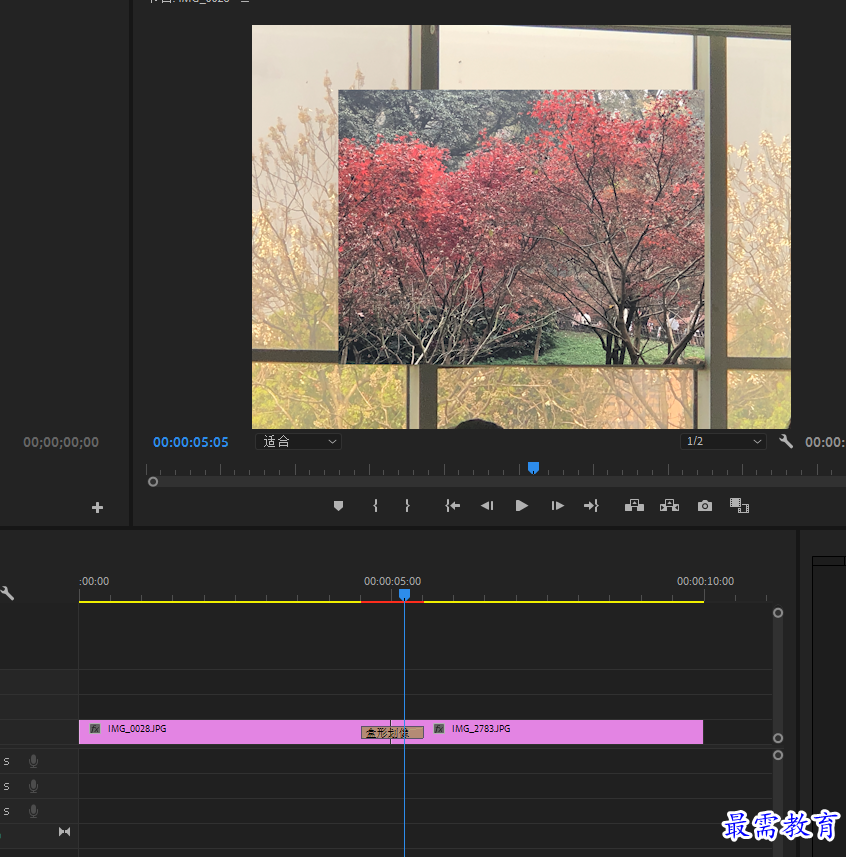This screenshot has width=846, height=857.
Task: Click the lower video track scroll handle
Action: pos(778,738)
